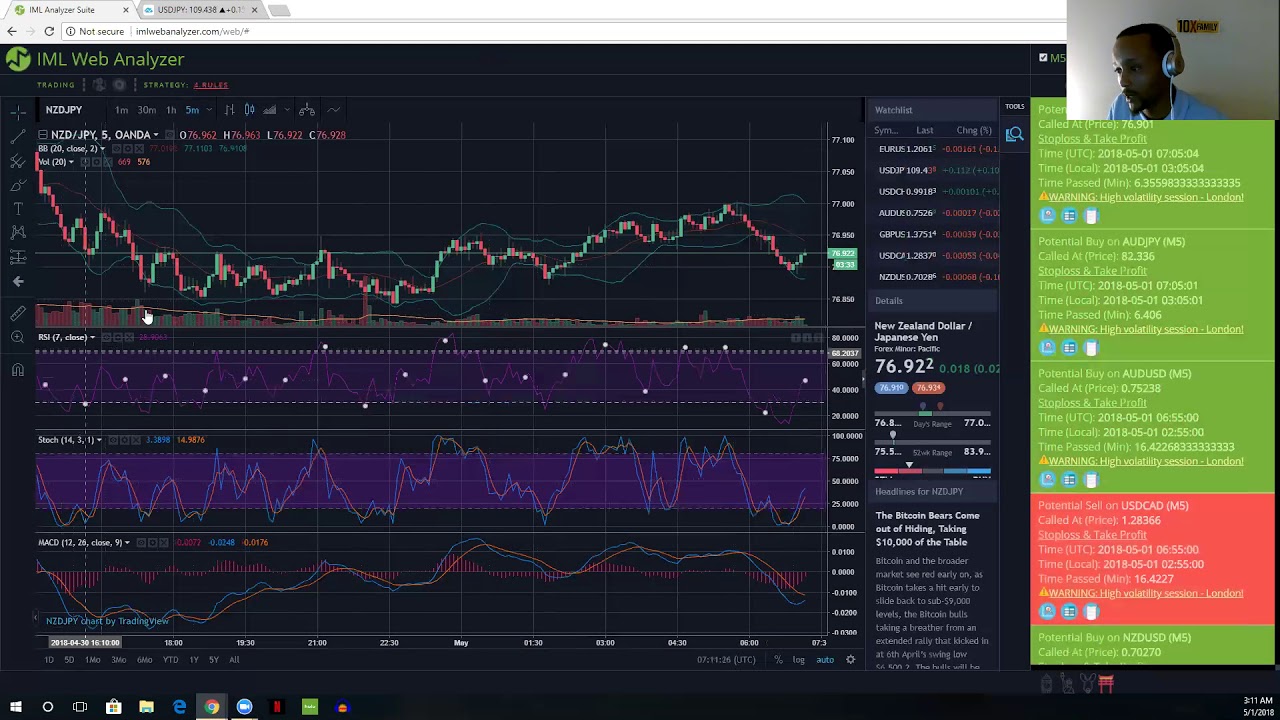The width and height of the screenshot is (1280, 720).
Task: Select the crosshair cursor tool
Action: click(x=18, y=112)
